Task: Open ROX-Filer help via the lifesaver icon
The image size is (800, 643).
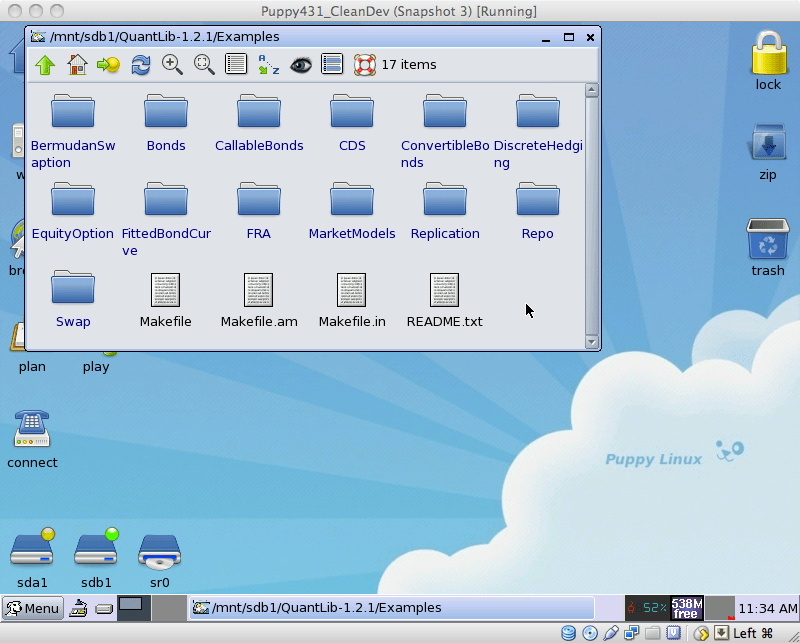Action: (363, 64)
